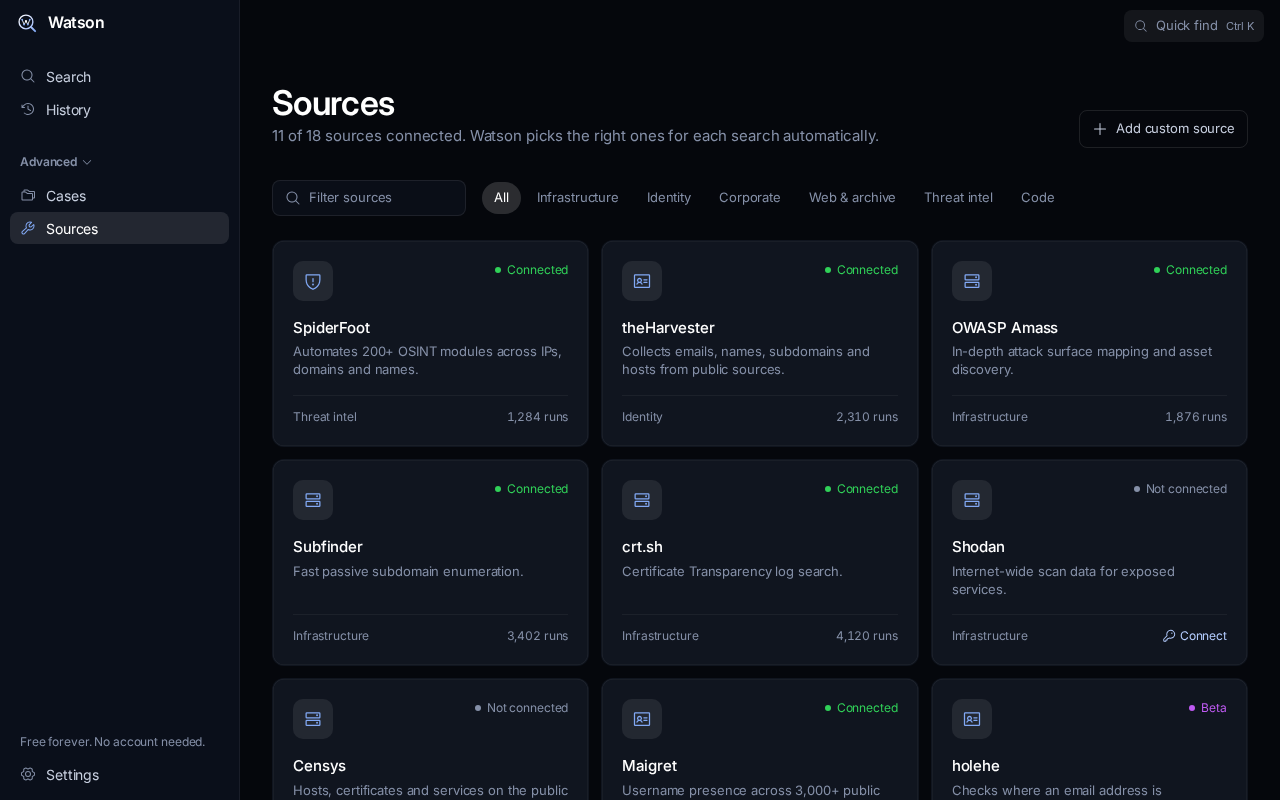Click the theHarvester identity card icon

(x=642, y=281)
